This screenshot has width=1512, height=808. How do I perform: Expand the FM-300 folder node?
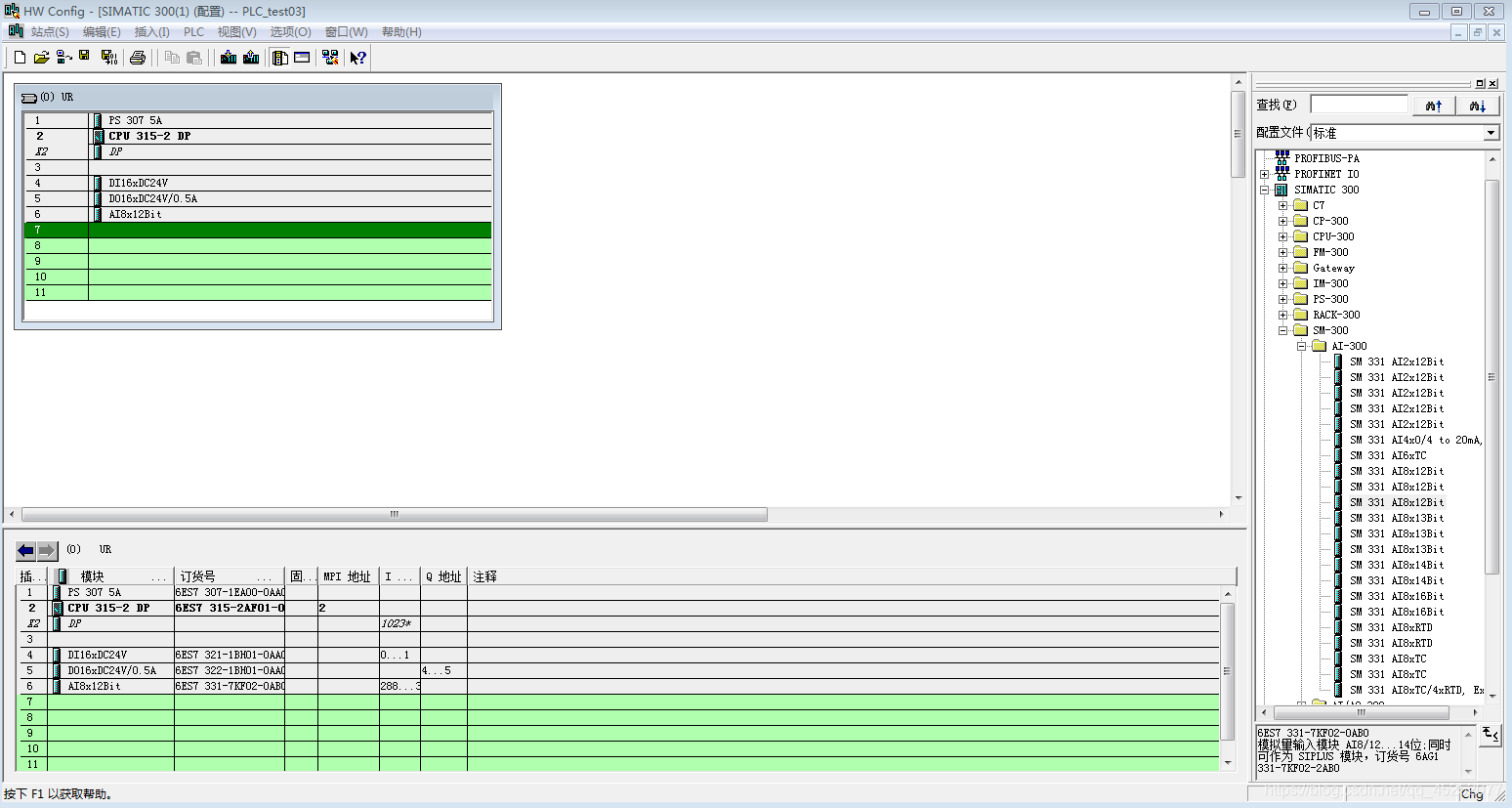pyautogui.click(x=1283, y=252)
